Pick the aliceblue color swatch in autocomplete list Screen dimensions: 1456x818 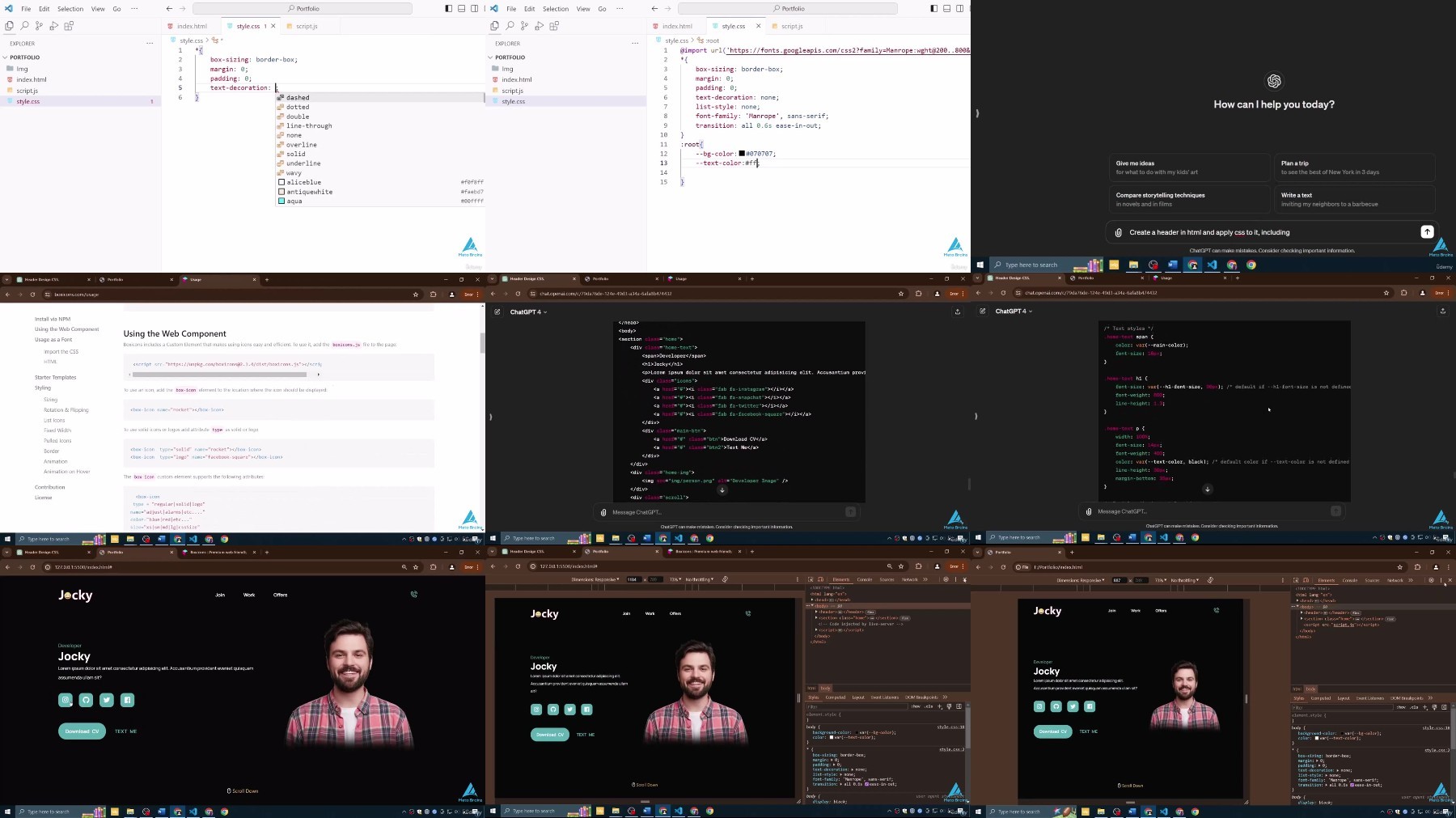(x=281, y=182)
